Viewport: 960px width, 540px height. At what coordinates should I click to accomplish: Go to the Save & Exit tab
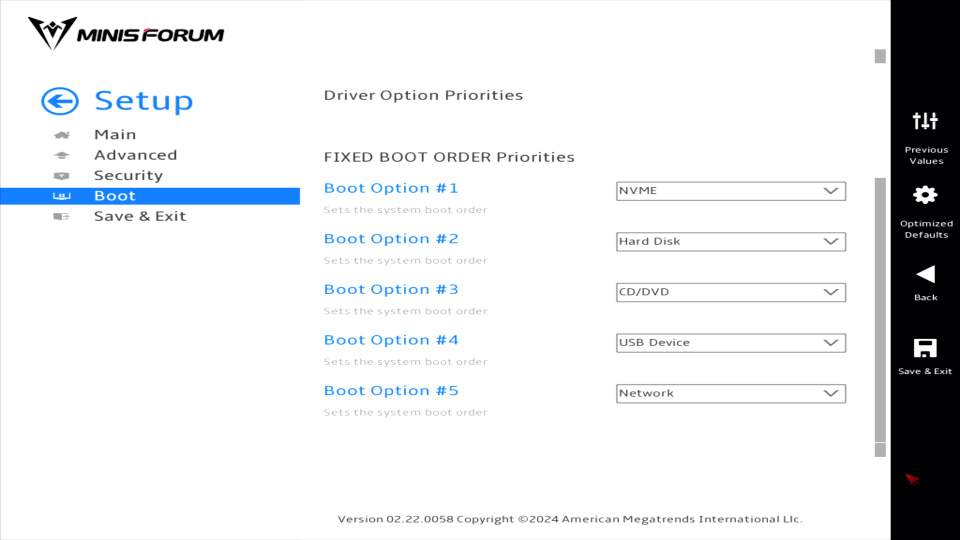pyautogui.click(x=140, y=216)
